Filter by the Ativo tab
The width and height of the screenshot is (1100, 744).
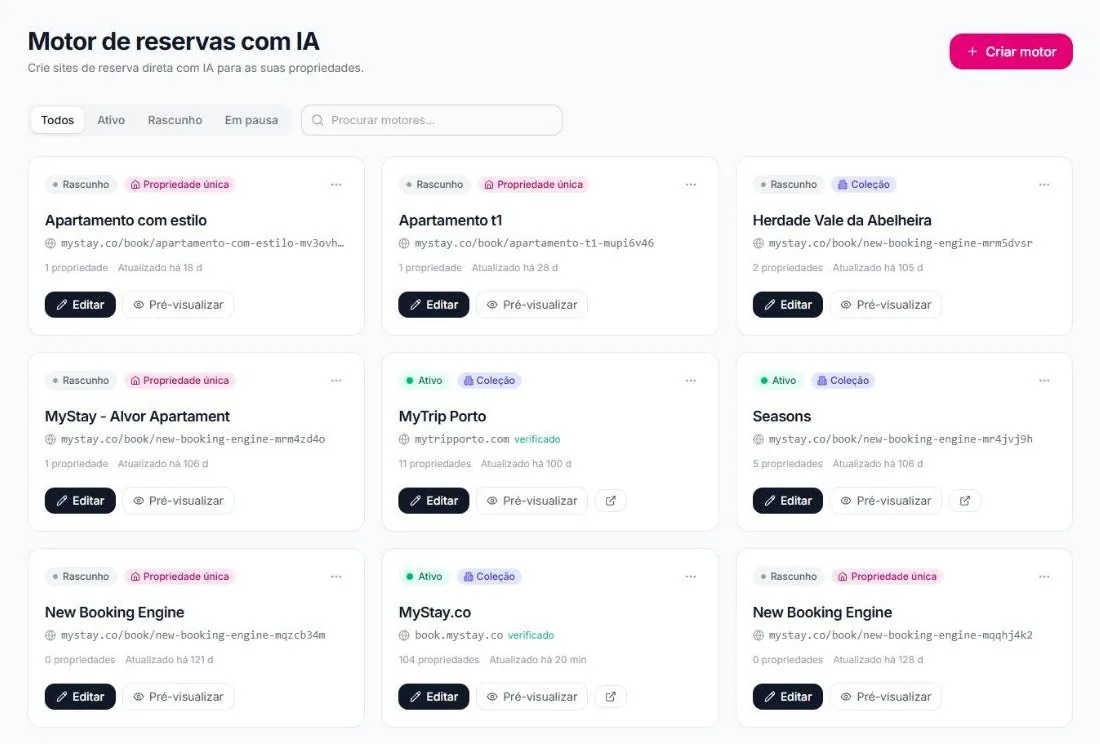(111, 120)
